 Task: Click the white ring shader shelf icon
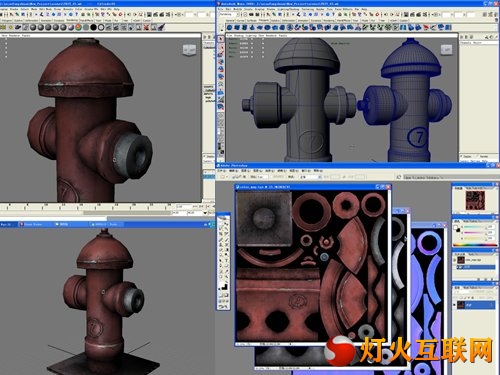(101, 27)
